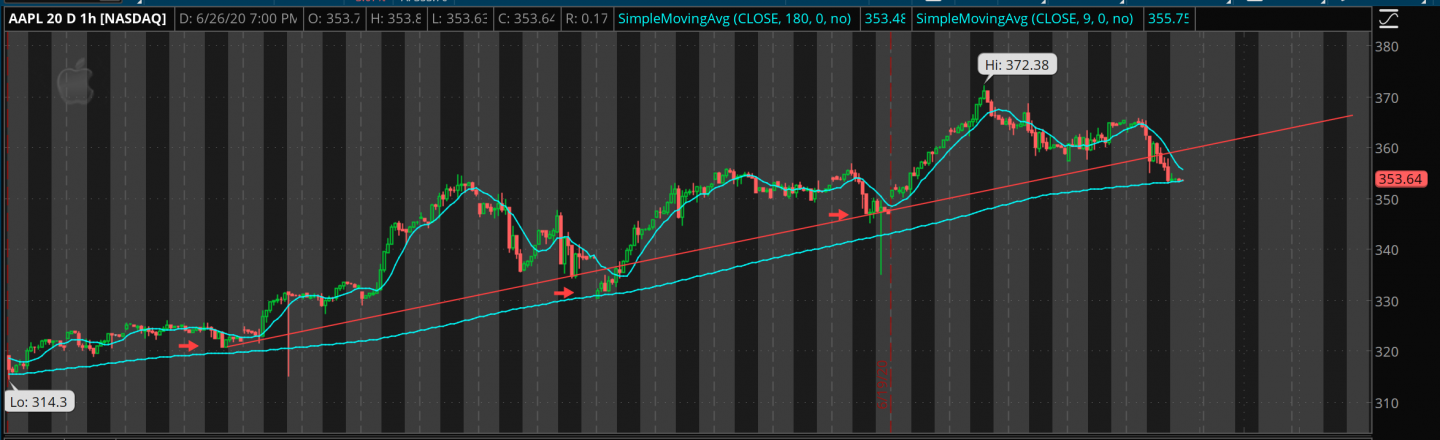This screenshot has width=1440, height=440.
Task: Click the AAPL 20 D 1h [NASDAQ] symbol label
Action: pyautogui.click(x=87, y=18)
